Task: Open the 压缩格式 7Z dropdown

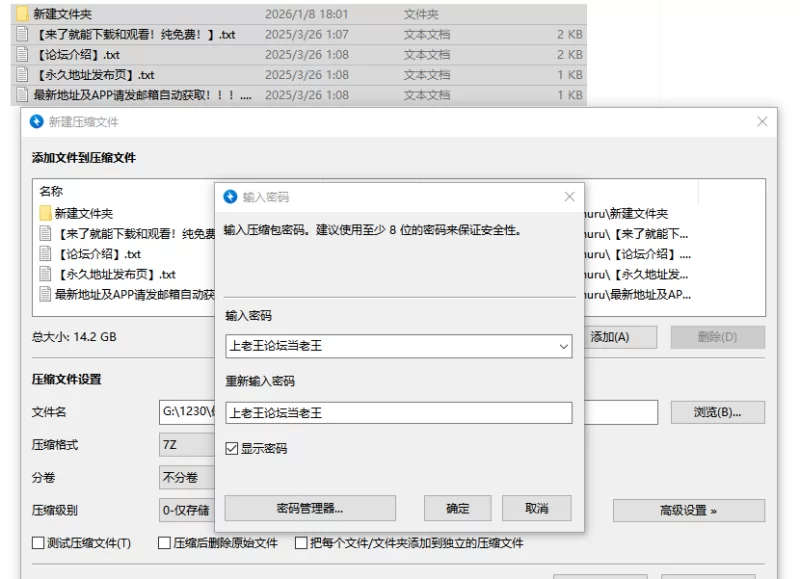Action: [186, 445]
